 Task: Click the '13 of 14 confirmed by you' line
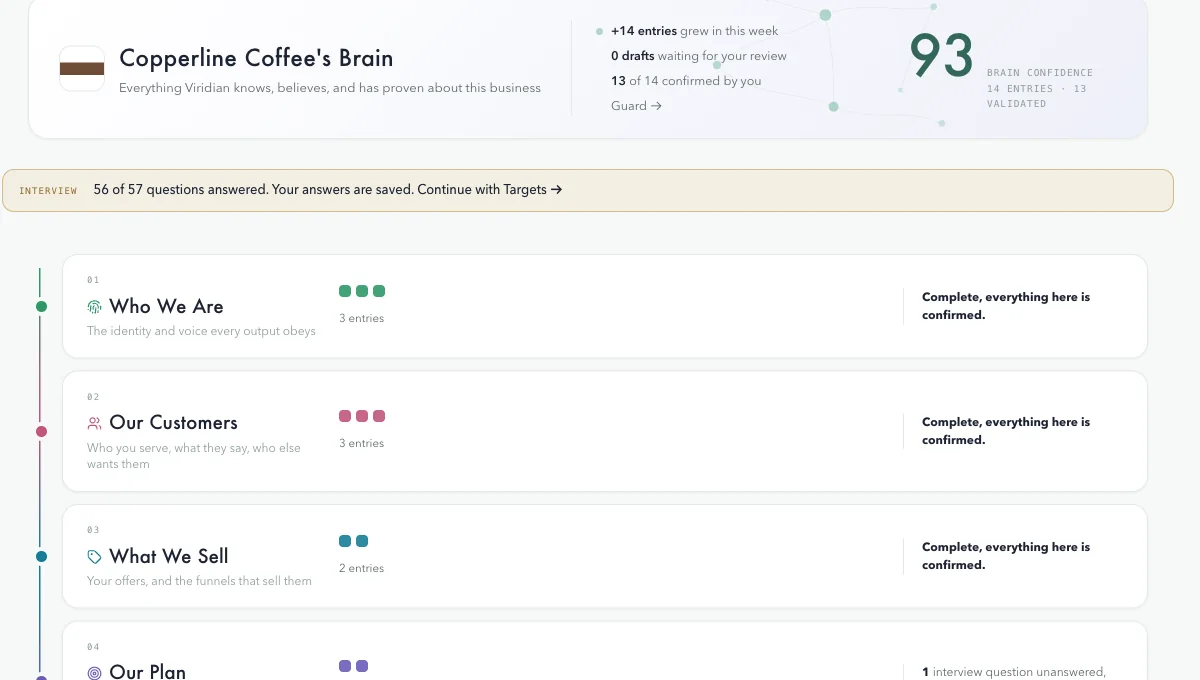tap(686, 81)
